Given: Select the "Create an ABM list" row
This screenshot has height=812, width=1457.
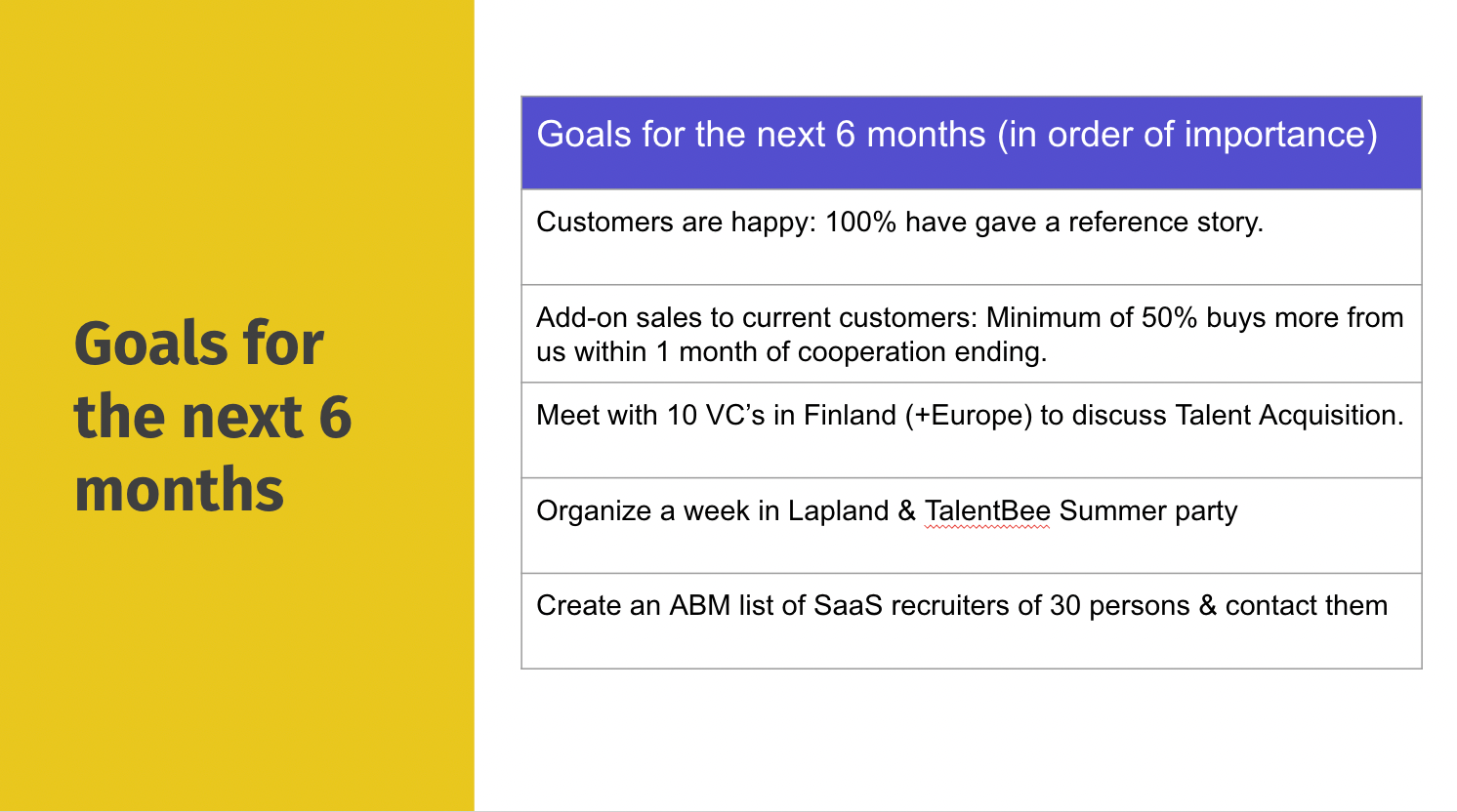Looking at the screenshot, I should pos(972,621).
